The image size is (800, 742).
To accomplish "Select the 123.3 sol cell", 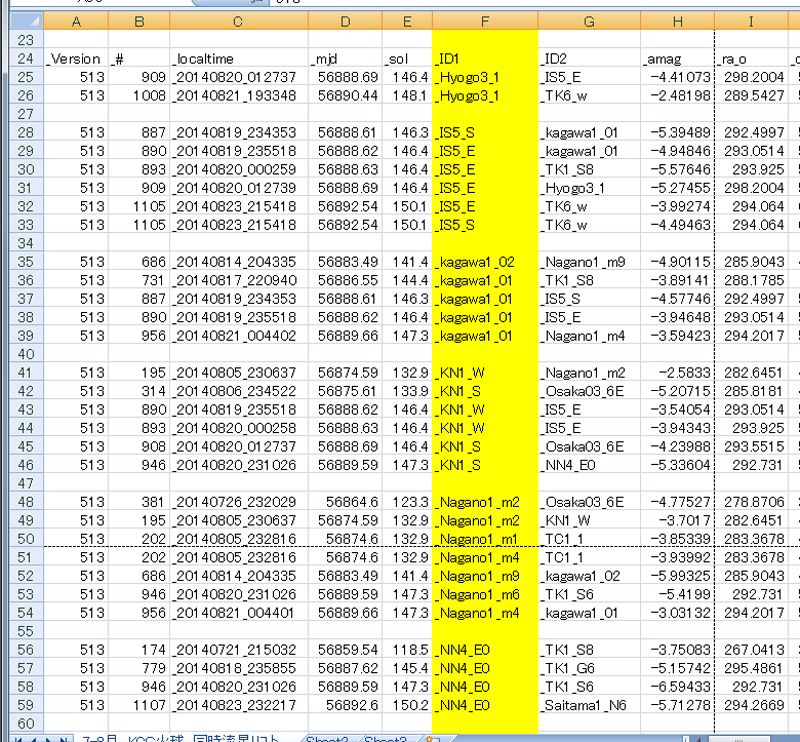I will pos(407,502).
